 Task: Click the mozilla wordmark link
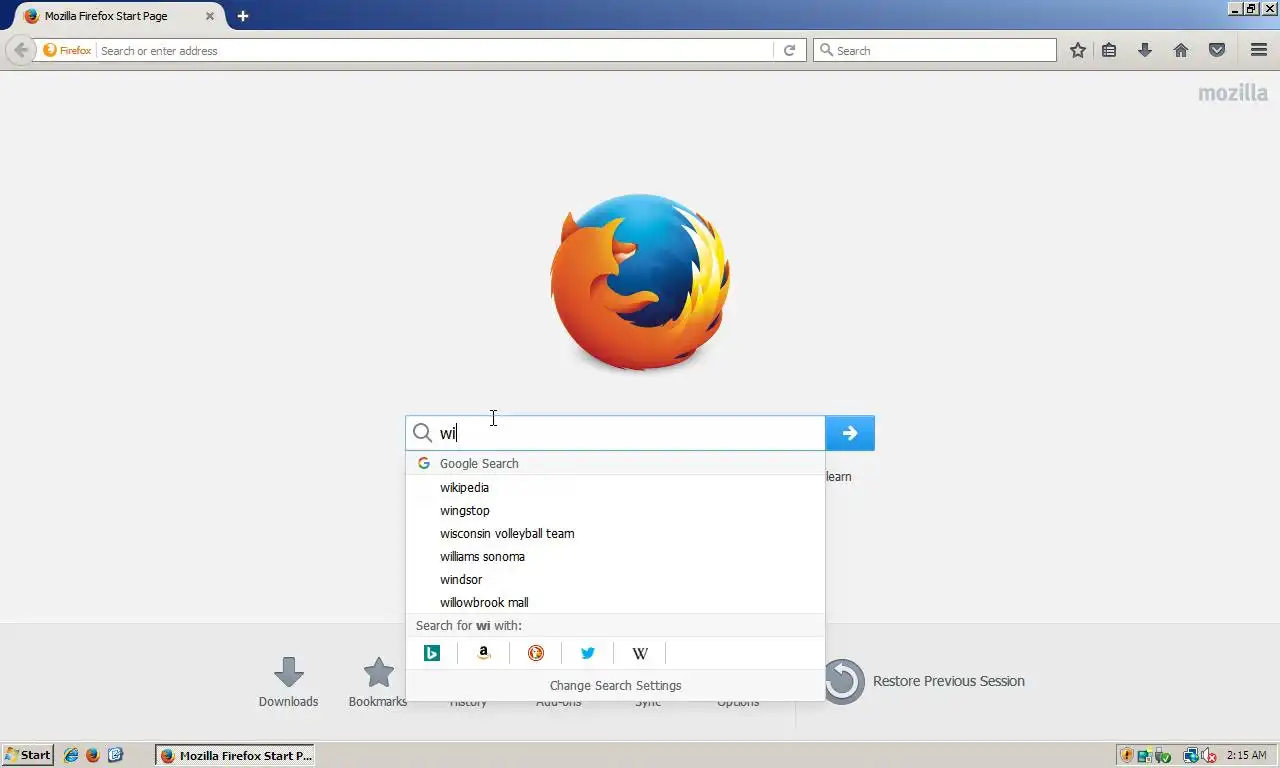click(x=1233, y=93)
